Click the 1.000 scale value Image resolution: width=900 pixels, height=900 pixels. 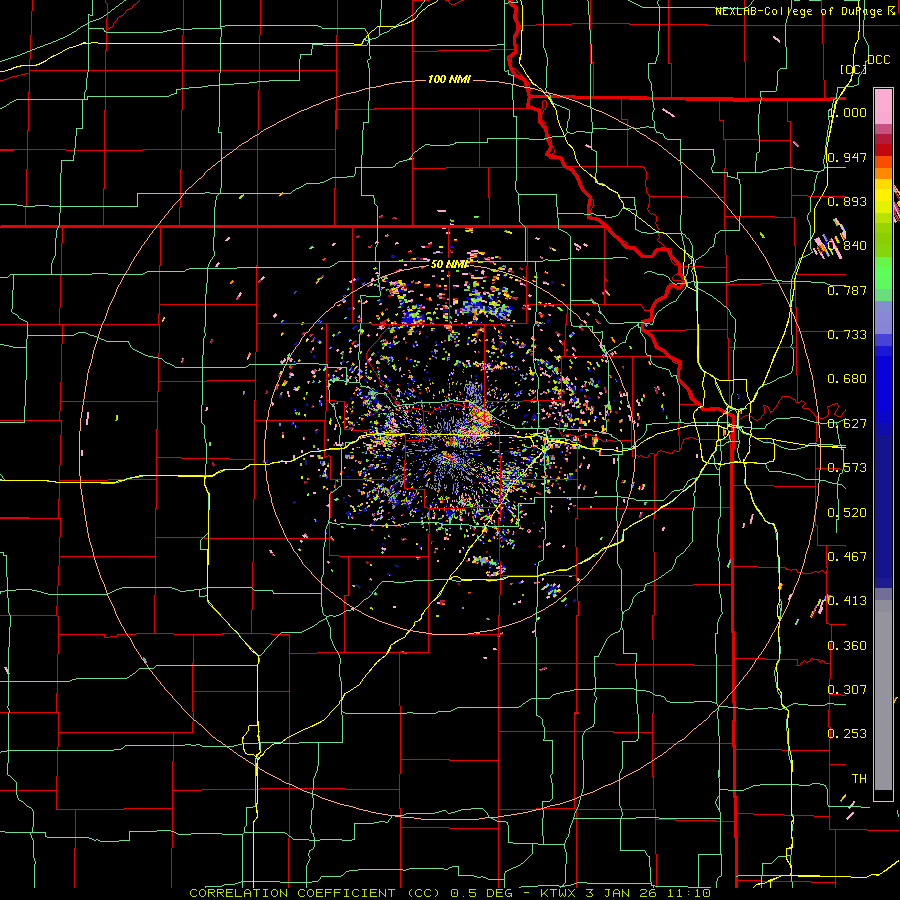847,112
